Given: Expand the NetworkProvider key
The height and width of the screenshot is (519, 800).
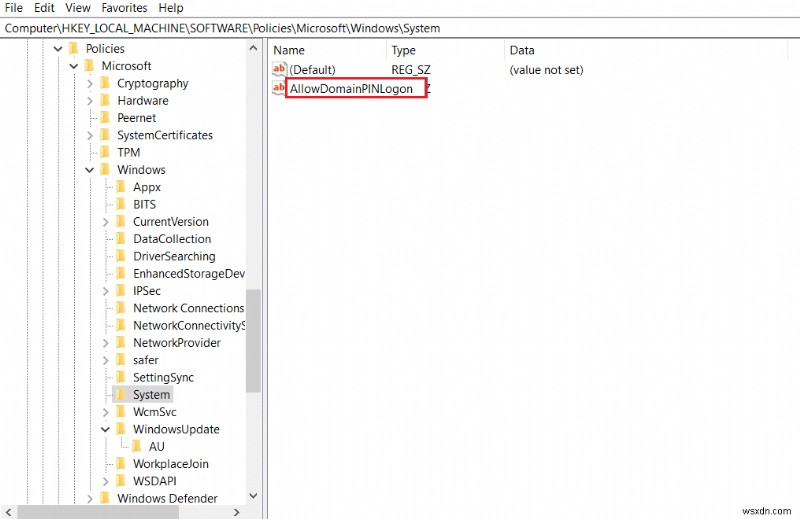Looking at the screenshot, I should point(106,343).
